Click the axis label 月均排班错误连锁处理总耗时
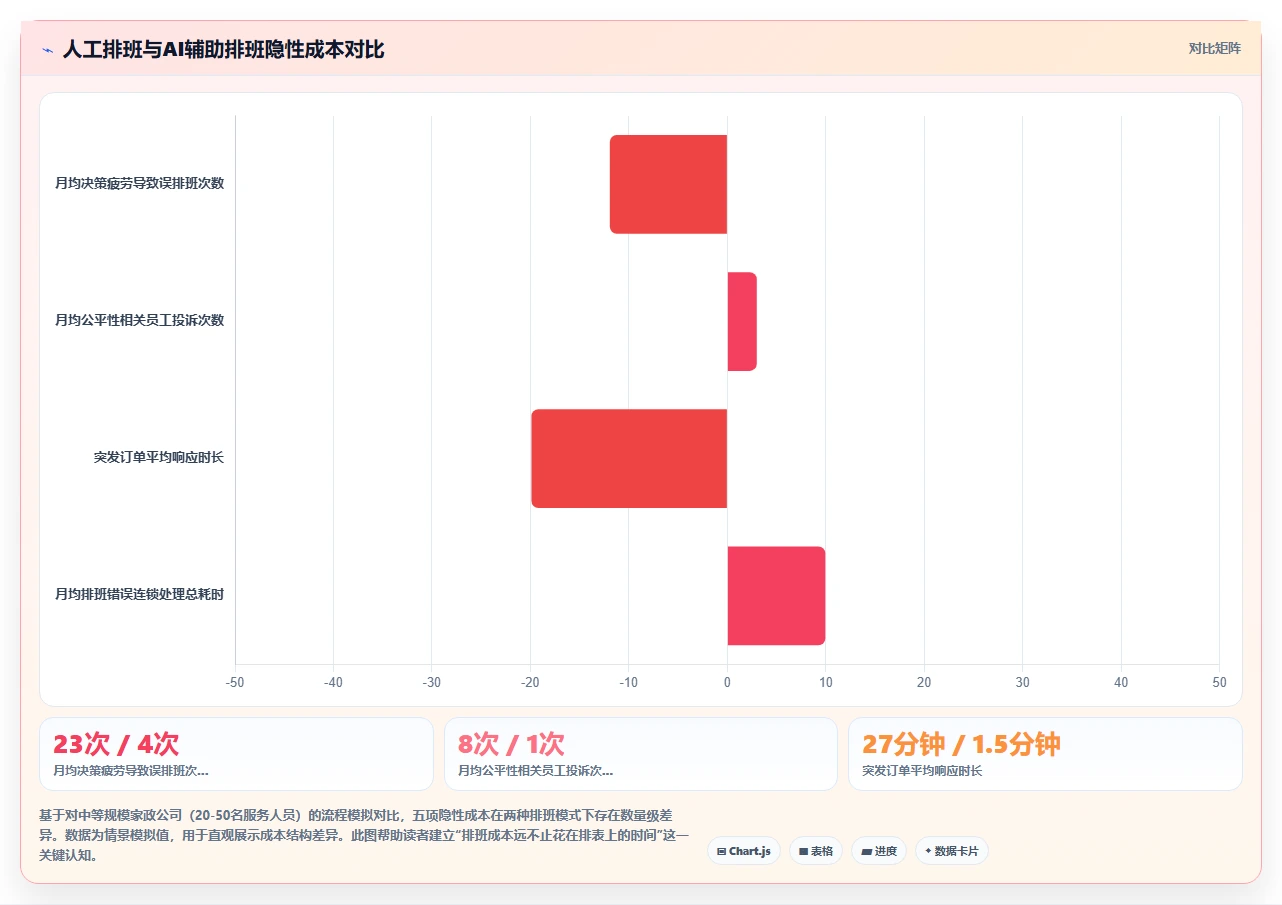 (139, 595)
